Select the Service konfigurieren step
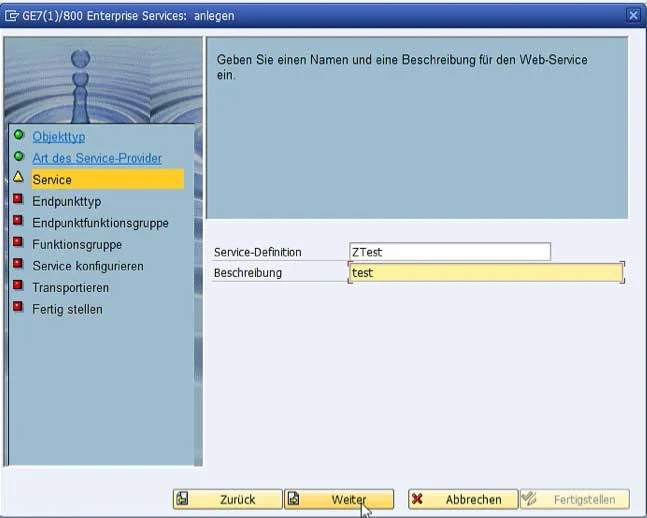This screenshot has width=647, height=518. [x=87, y=266]
